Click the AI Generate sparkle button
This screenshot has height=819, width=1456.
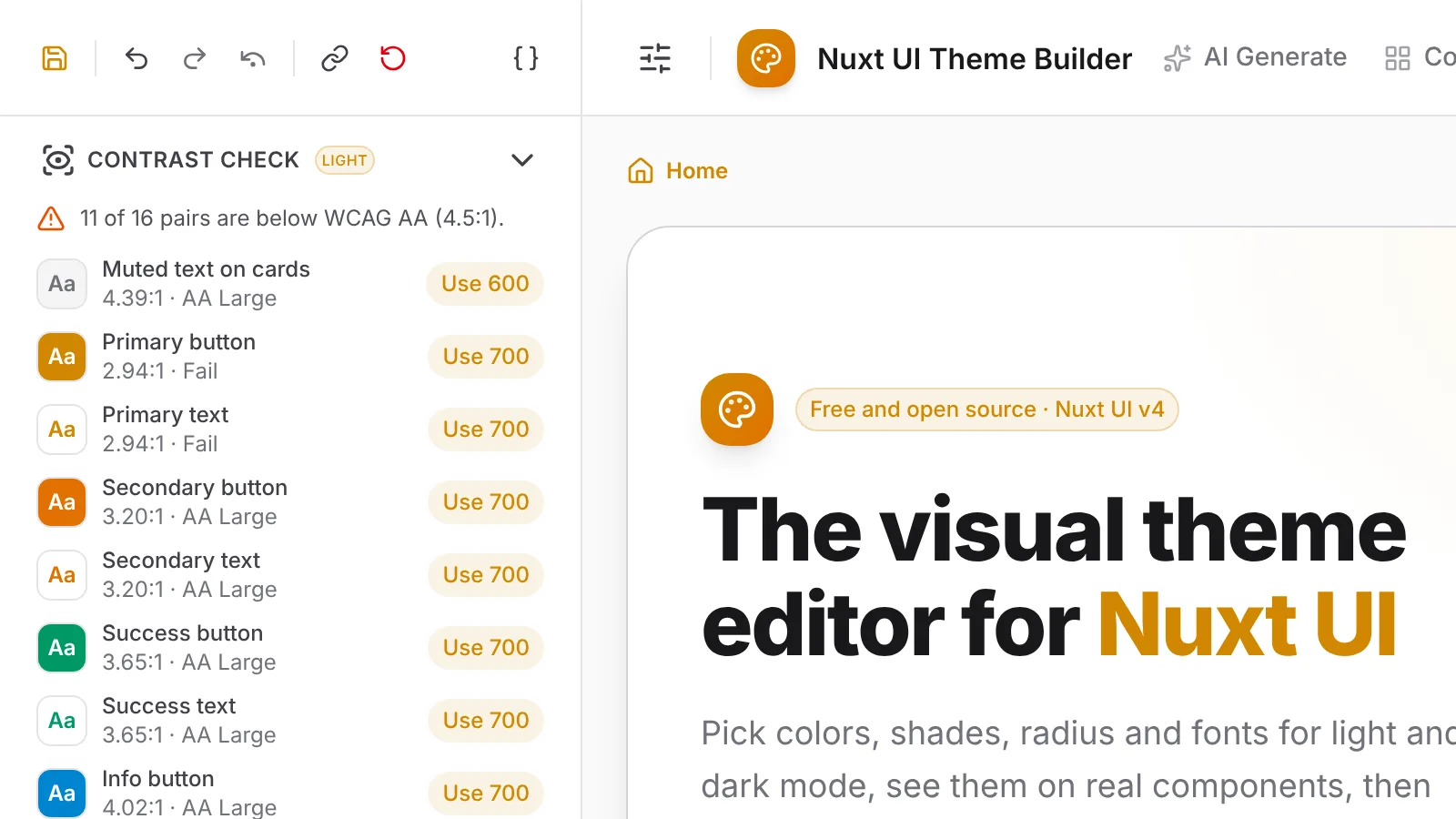(x=1255, y=57)
